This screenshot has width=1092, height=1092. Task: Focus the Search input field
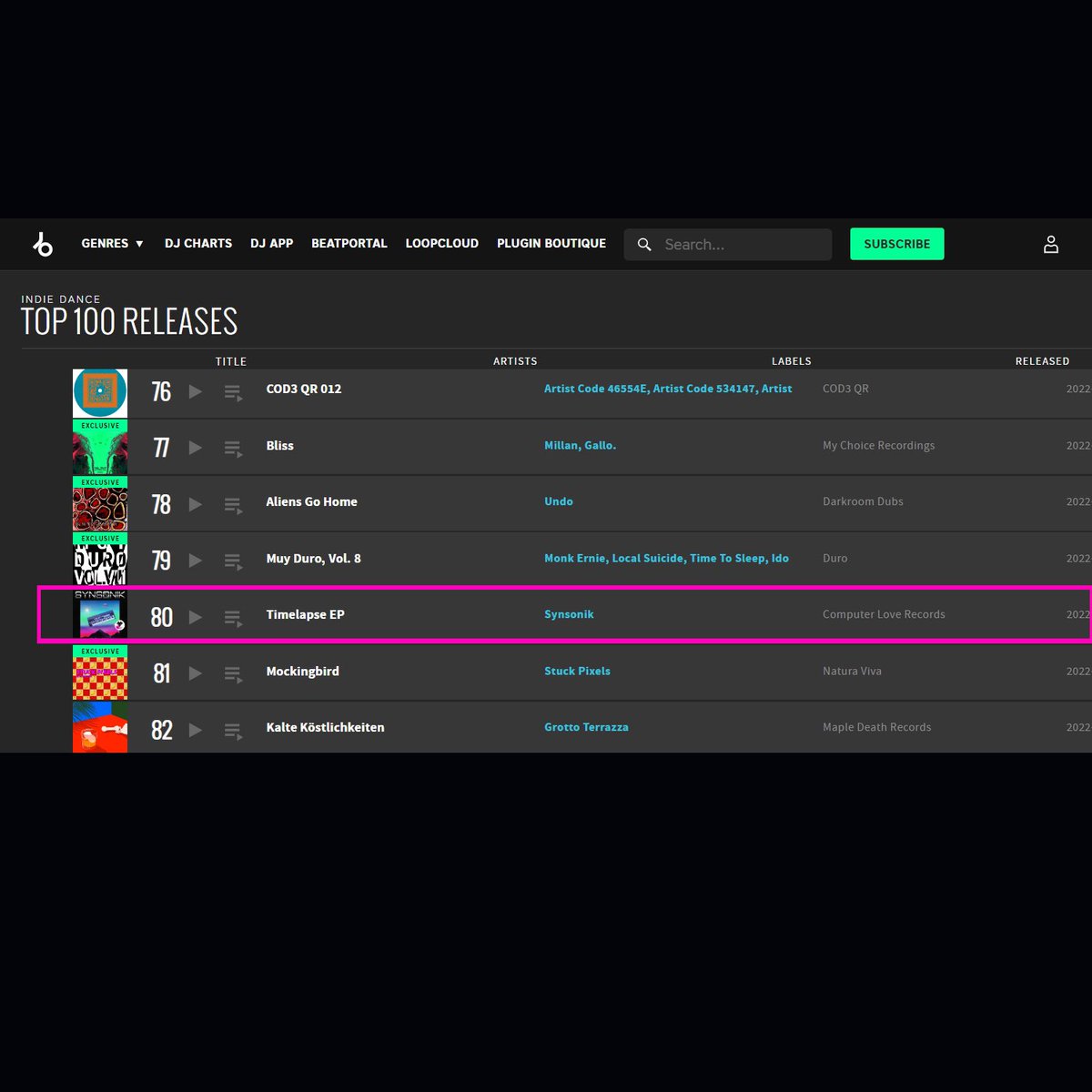coord(728,244)
